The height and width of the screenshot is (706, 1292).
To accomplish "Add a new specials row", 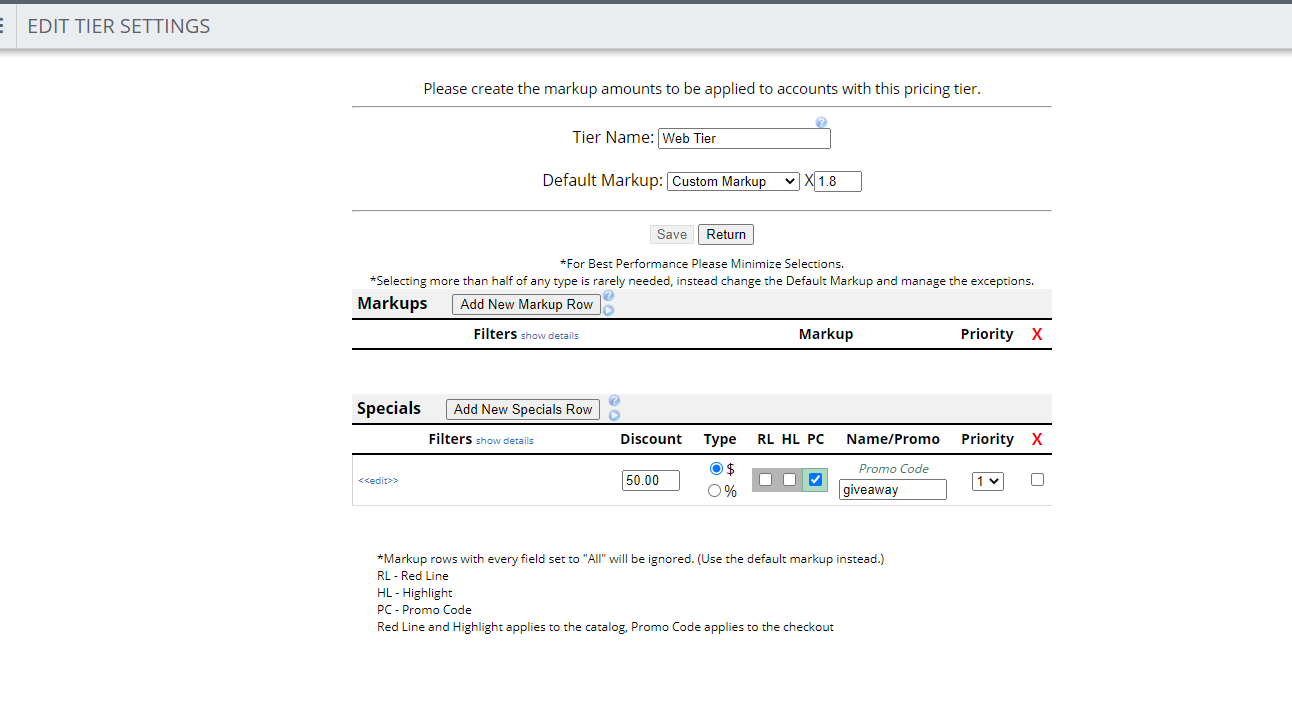I will point(523,409).
